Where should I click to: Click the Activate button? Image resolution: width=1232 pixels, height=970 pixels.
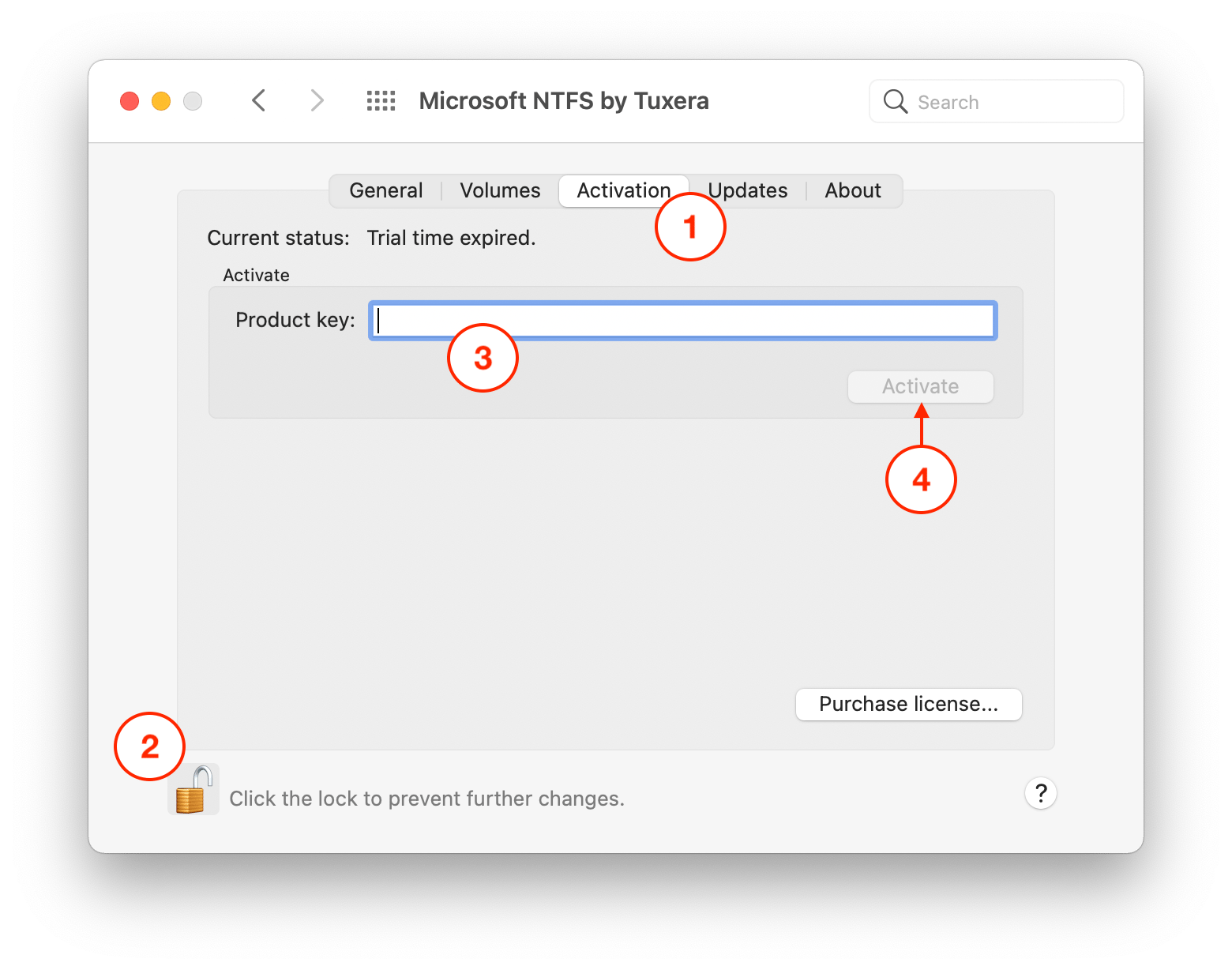point(920,387)
